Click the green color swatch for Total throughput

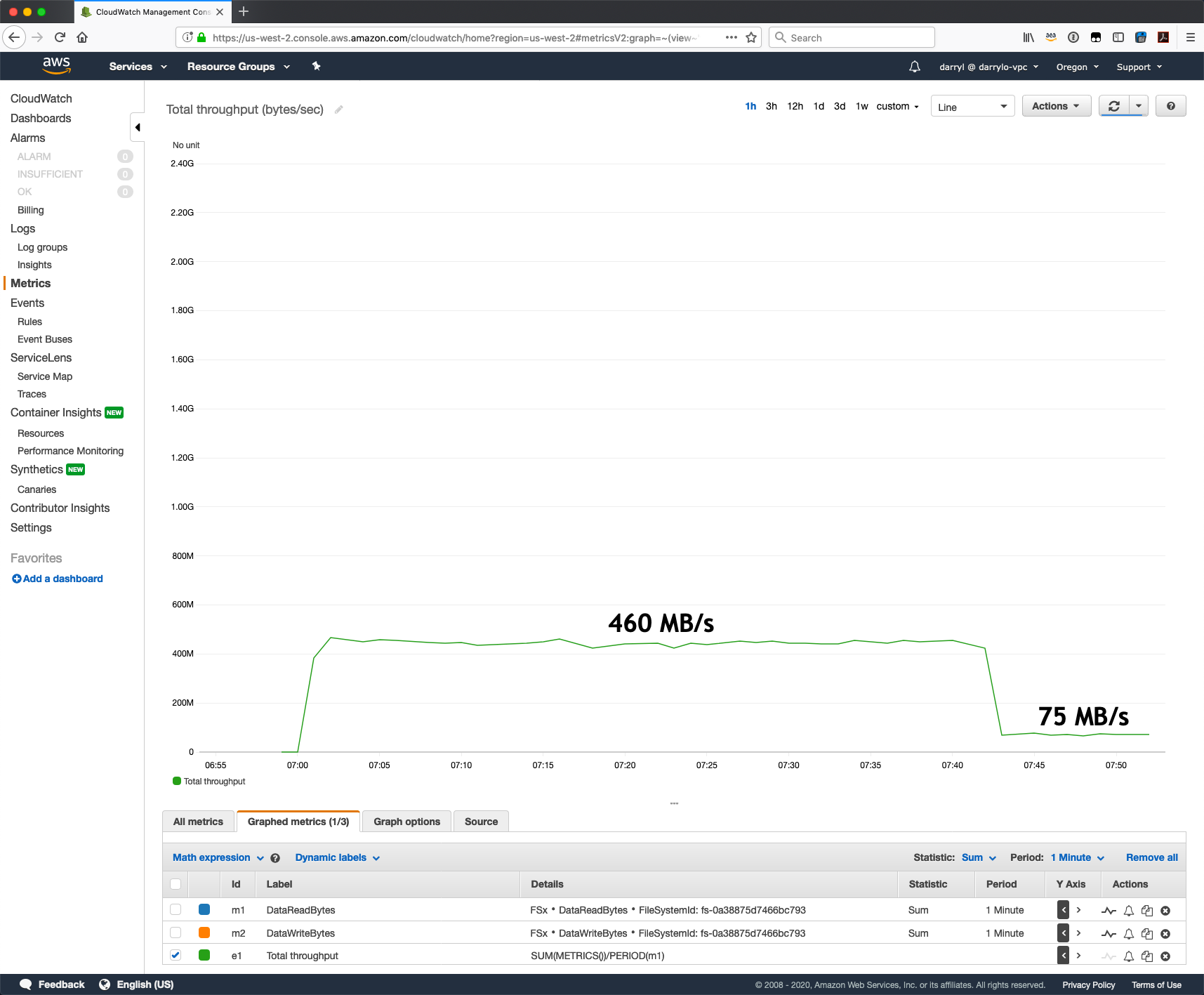[x=204, y=955]
